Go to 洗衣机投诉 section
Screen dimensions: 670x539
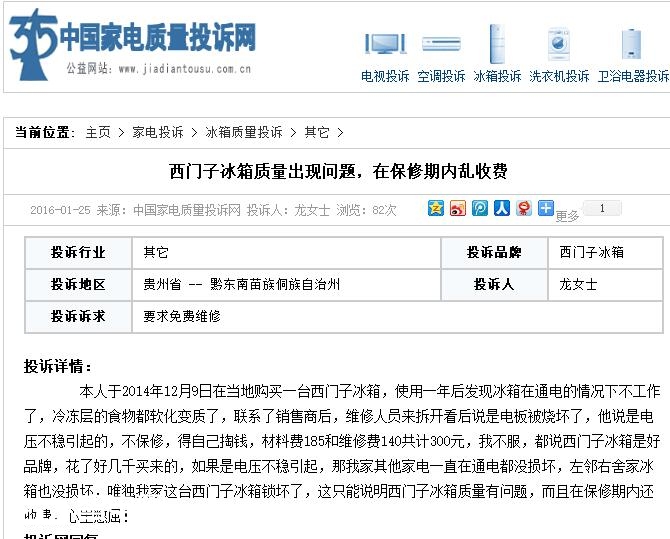559,76
